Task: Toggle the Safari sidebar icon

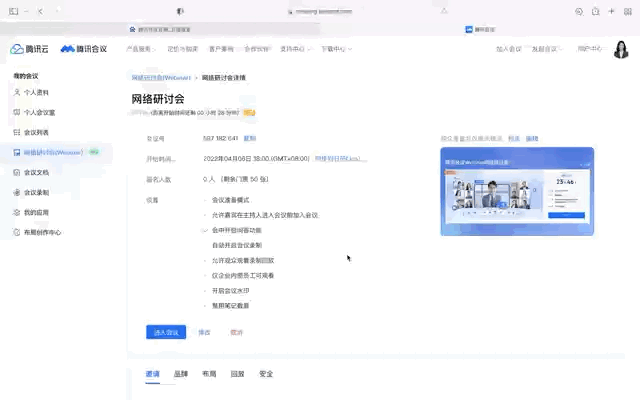Action: pyautogui.click(x=13, y=11)
